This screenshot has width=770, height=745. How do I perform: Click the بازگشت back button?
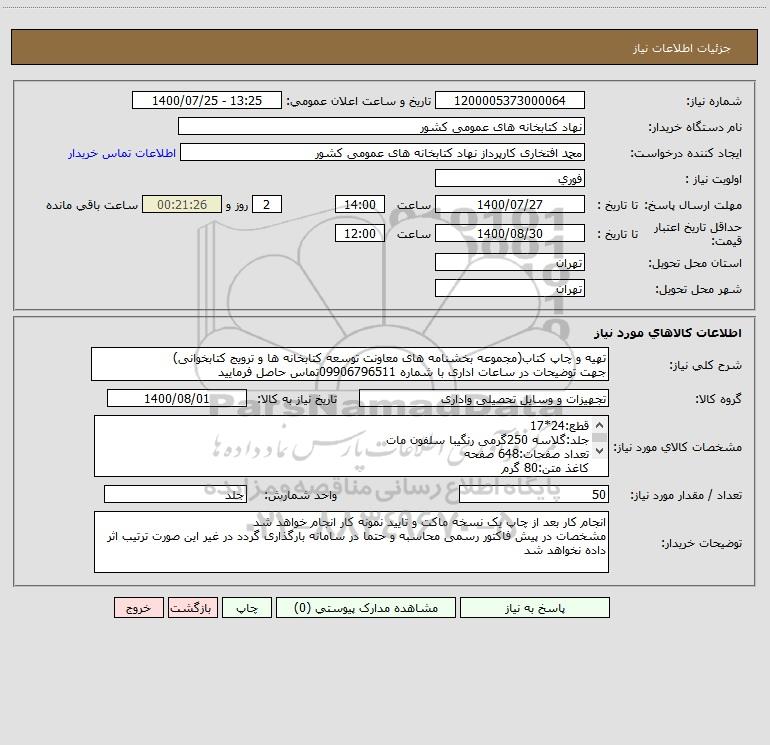click(x=192, y=607)
